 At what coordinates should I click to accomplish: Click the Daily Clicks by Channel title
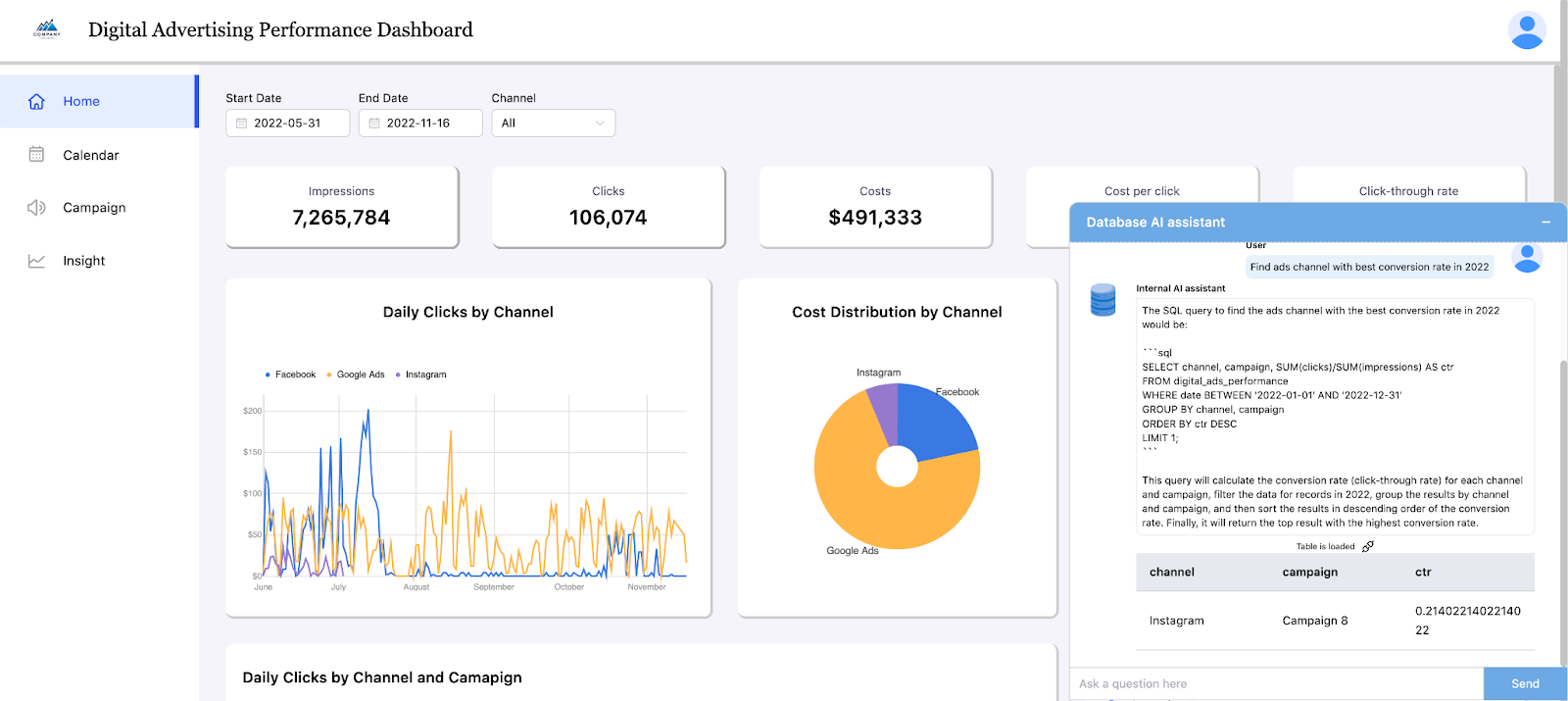tap(468, 312)
